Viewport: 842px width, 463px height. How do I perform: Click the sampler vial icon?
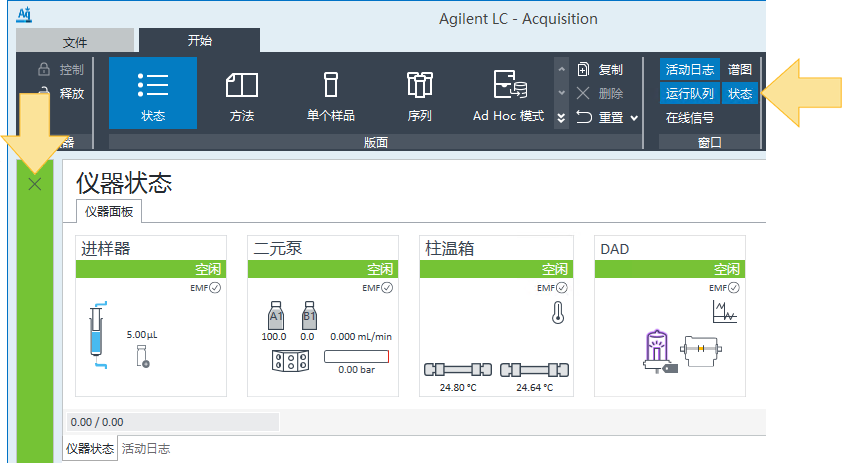click(143, 356)
